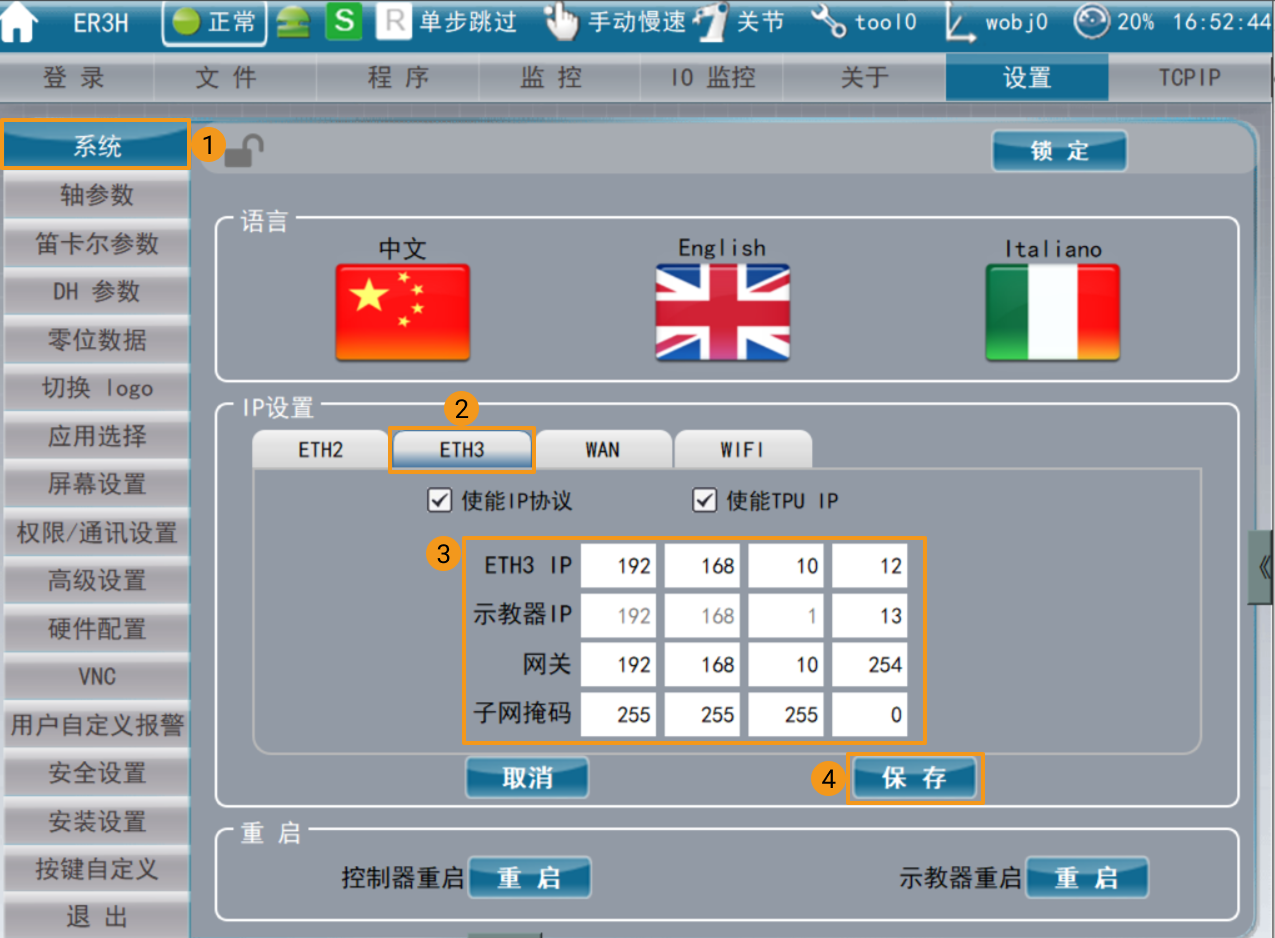Image resolution: width=1275 pixels, height=938 pixels.
Task: Click the 示教器IP last octet field 13
Action: point(870,616)
